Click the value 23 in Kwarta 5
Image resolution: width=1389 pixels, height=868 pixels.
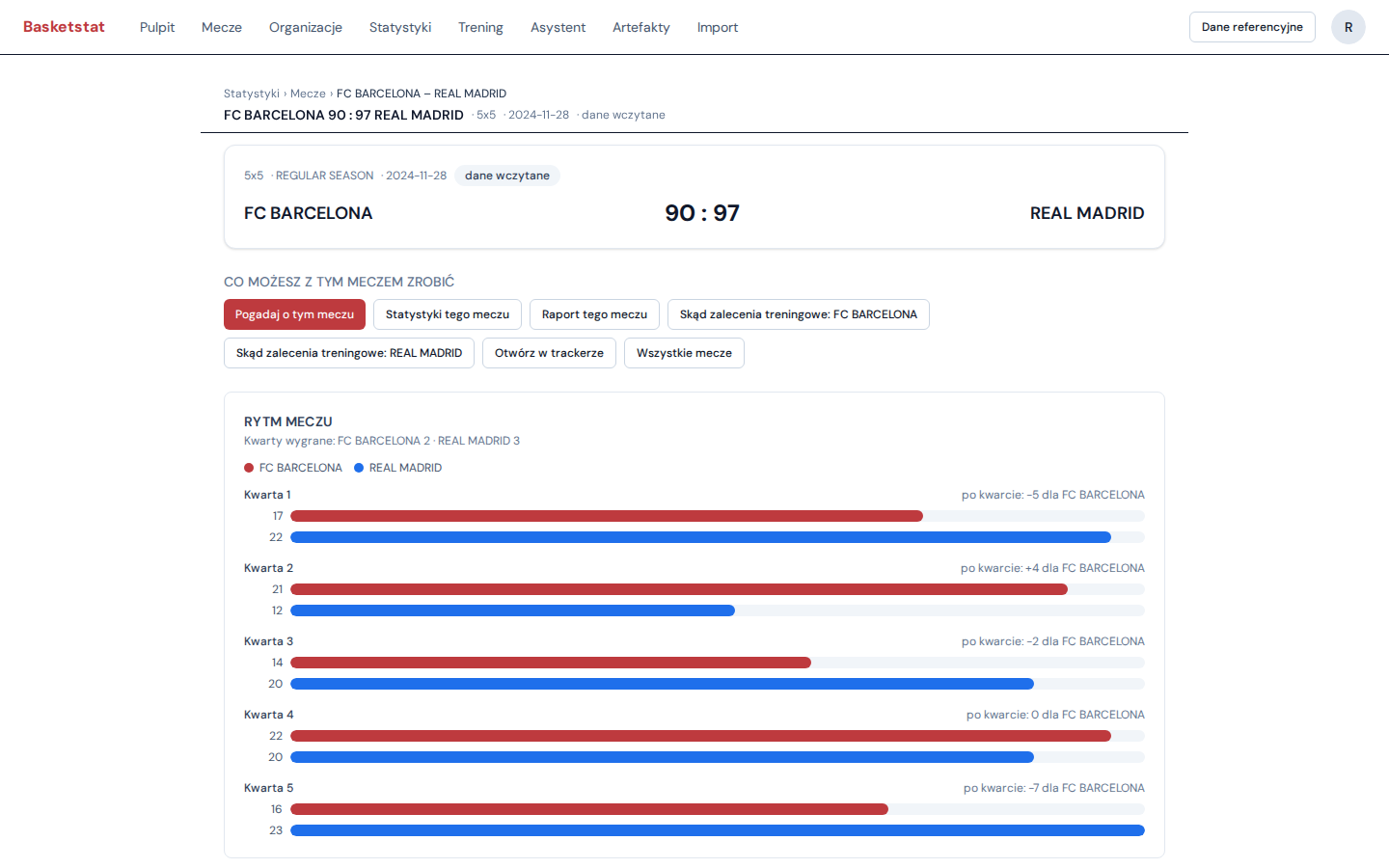(276, 830)
